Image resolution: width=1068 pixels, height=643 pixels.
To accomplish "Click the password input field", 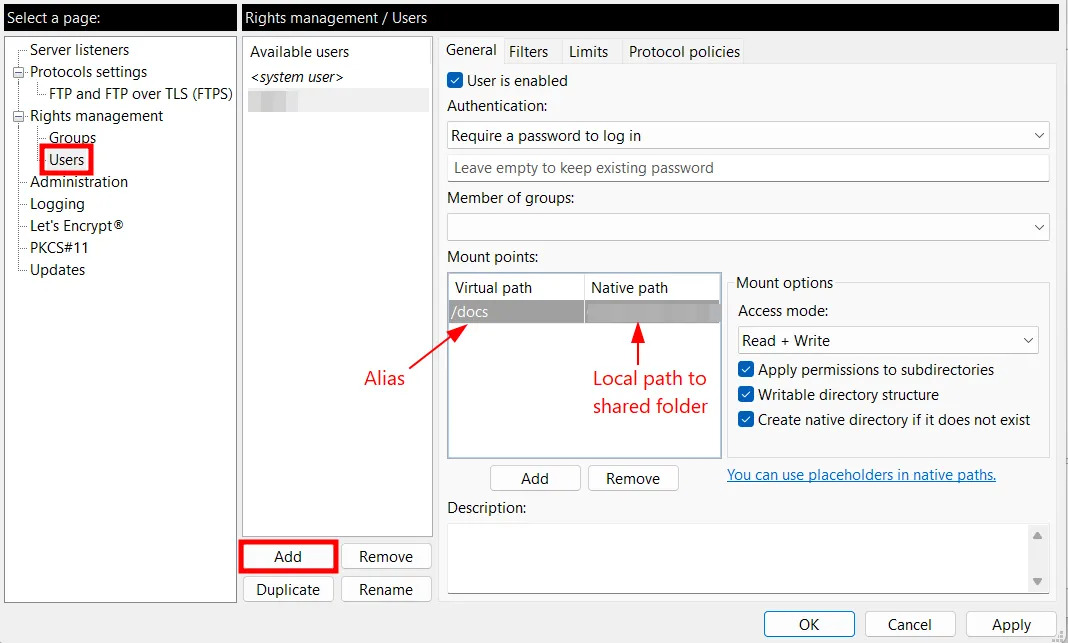I will [x=747, y=168].
